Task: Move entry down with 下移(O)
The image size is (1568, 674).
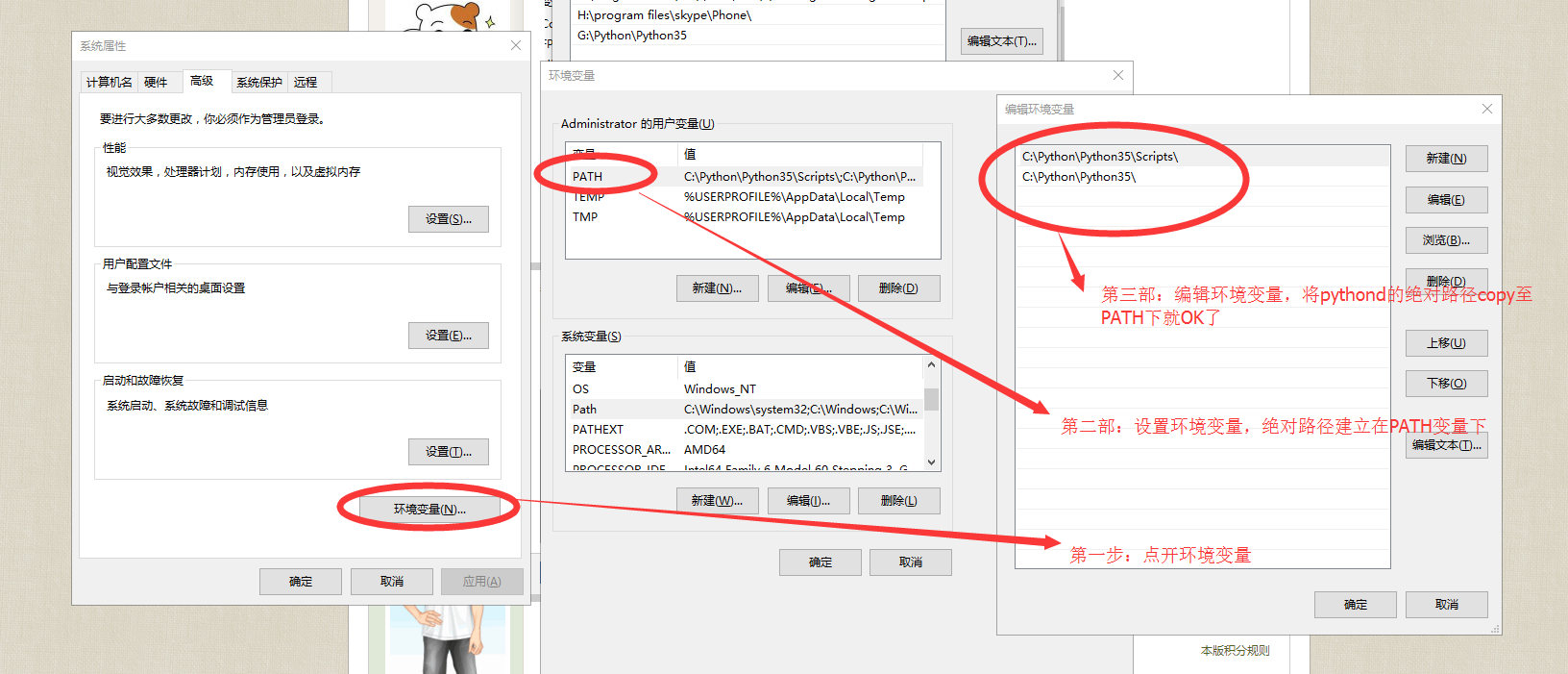Action: pos(1446,384)
